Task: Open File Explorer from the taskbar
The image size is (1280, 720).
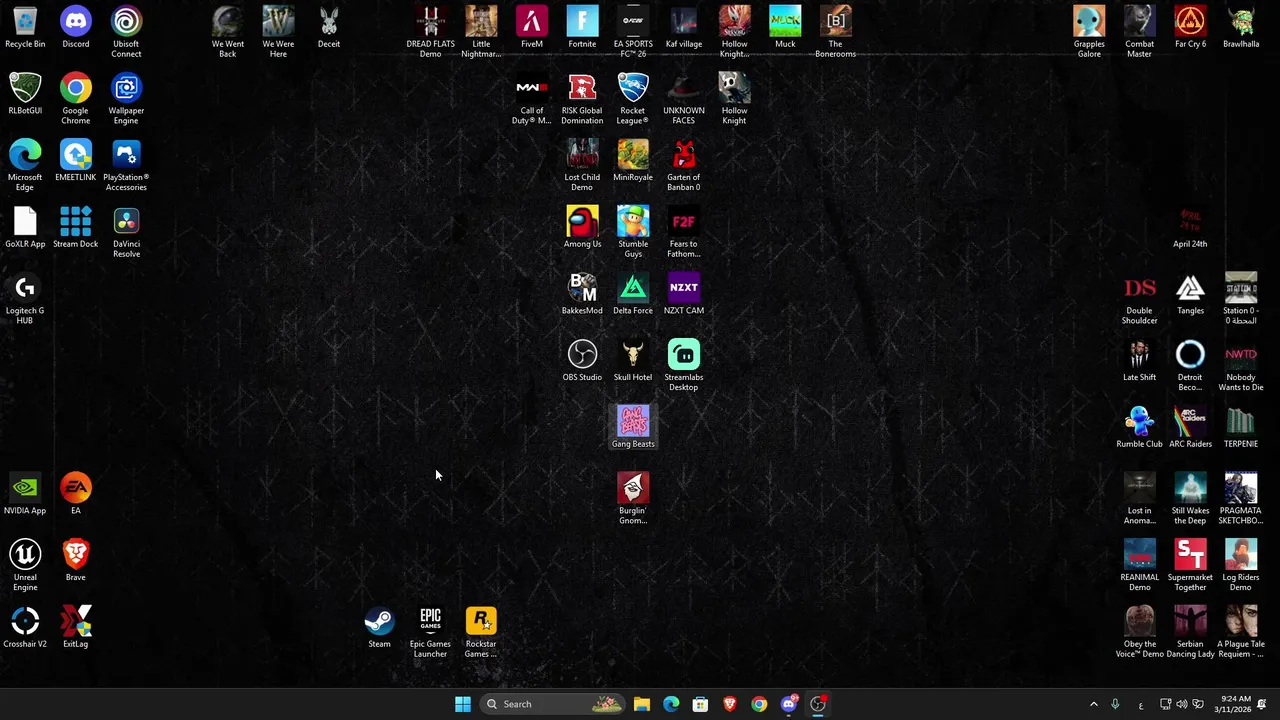Action: 642,704
